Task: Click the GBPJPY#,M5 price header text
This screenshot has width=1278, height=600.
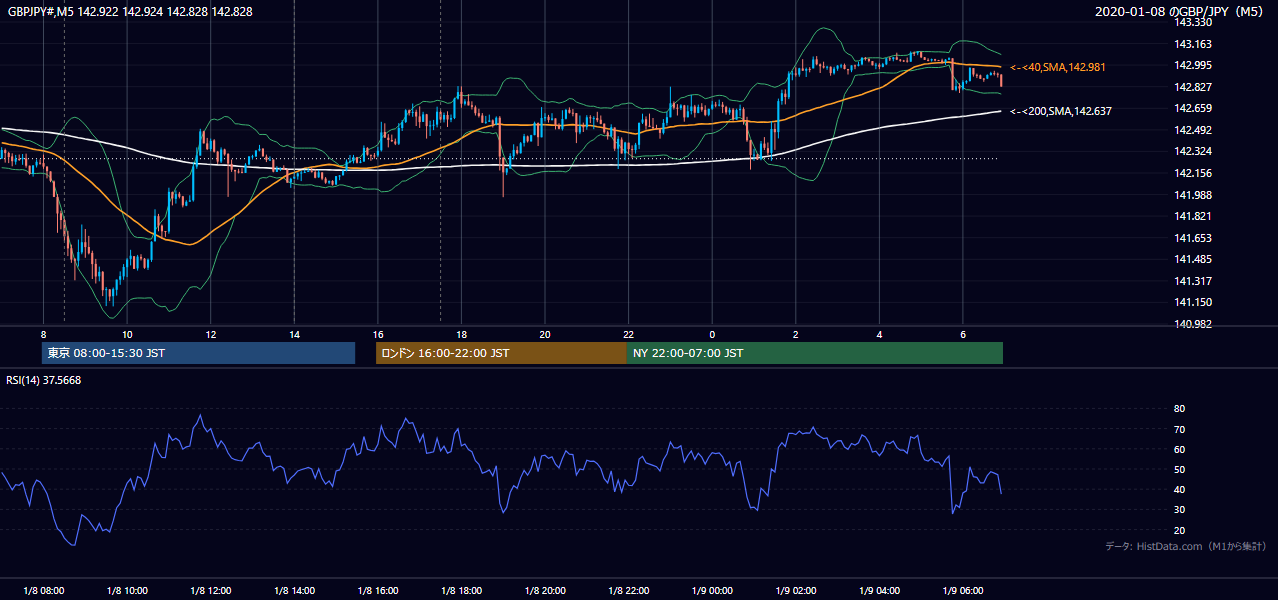Action: pyautogui.click(x=130, y=11)
